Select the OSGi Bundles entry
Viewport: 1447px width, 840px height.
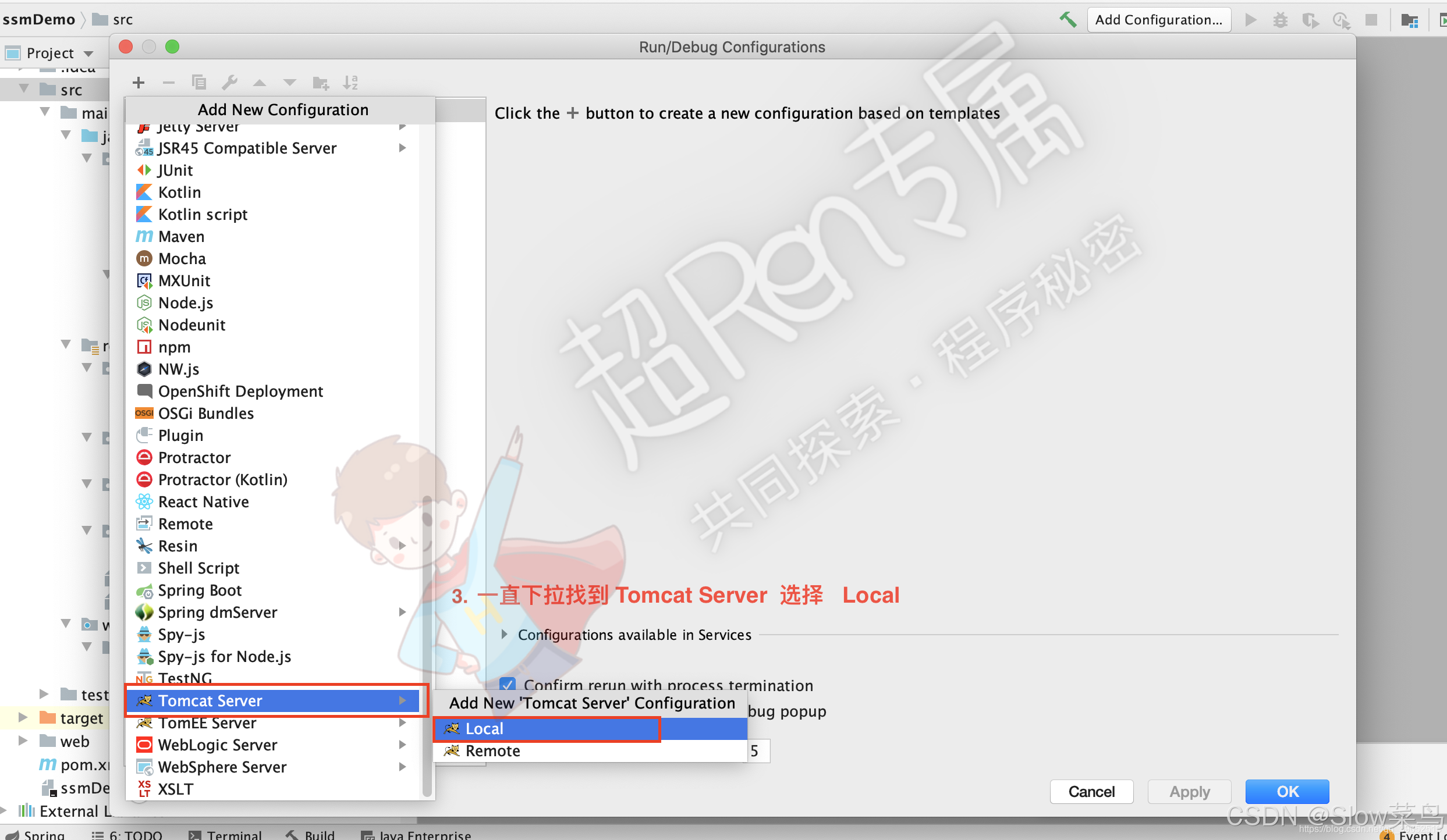272,413
